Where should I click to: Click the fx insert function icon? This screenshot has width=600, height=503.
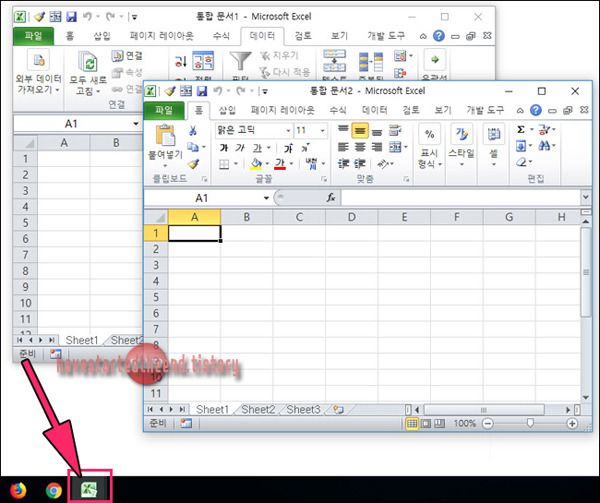click(x=331, y=198)
